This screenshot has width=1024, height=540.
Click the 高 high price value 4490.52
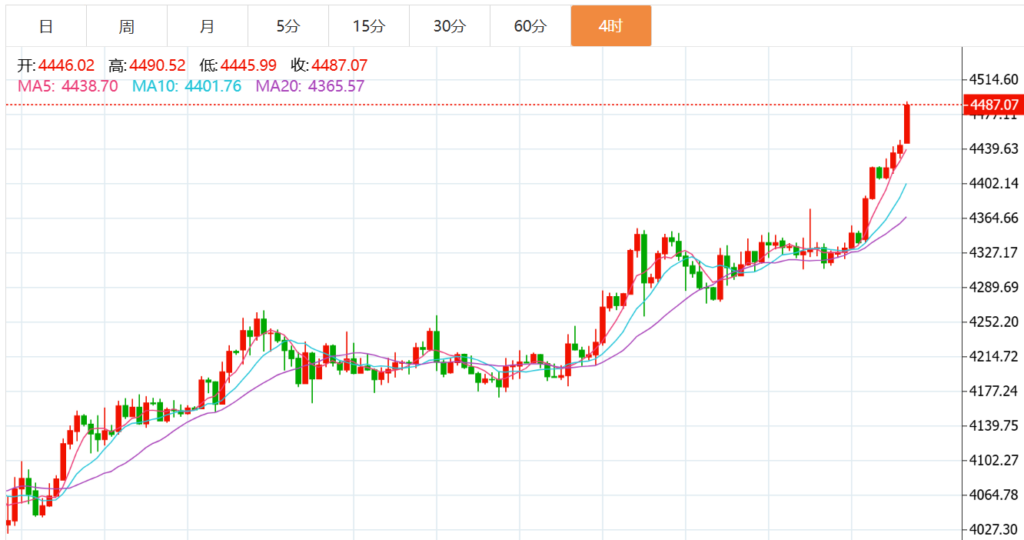(x=157, y=65)
